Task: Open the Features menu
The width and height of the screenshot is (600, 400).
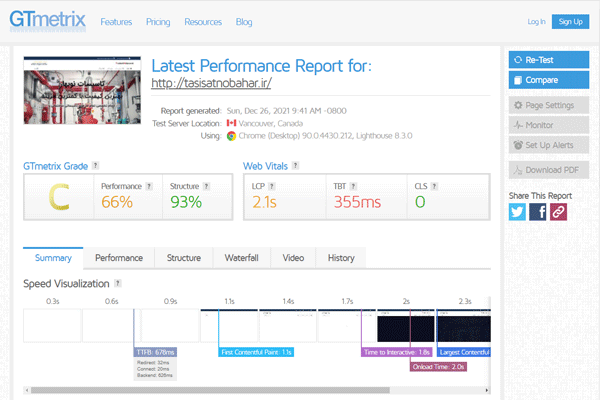Action: pyautogui.click(x=116, y=21)
